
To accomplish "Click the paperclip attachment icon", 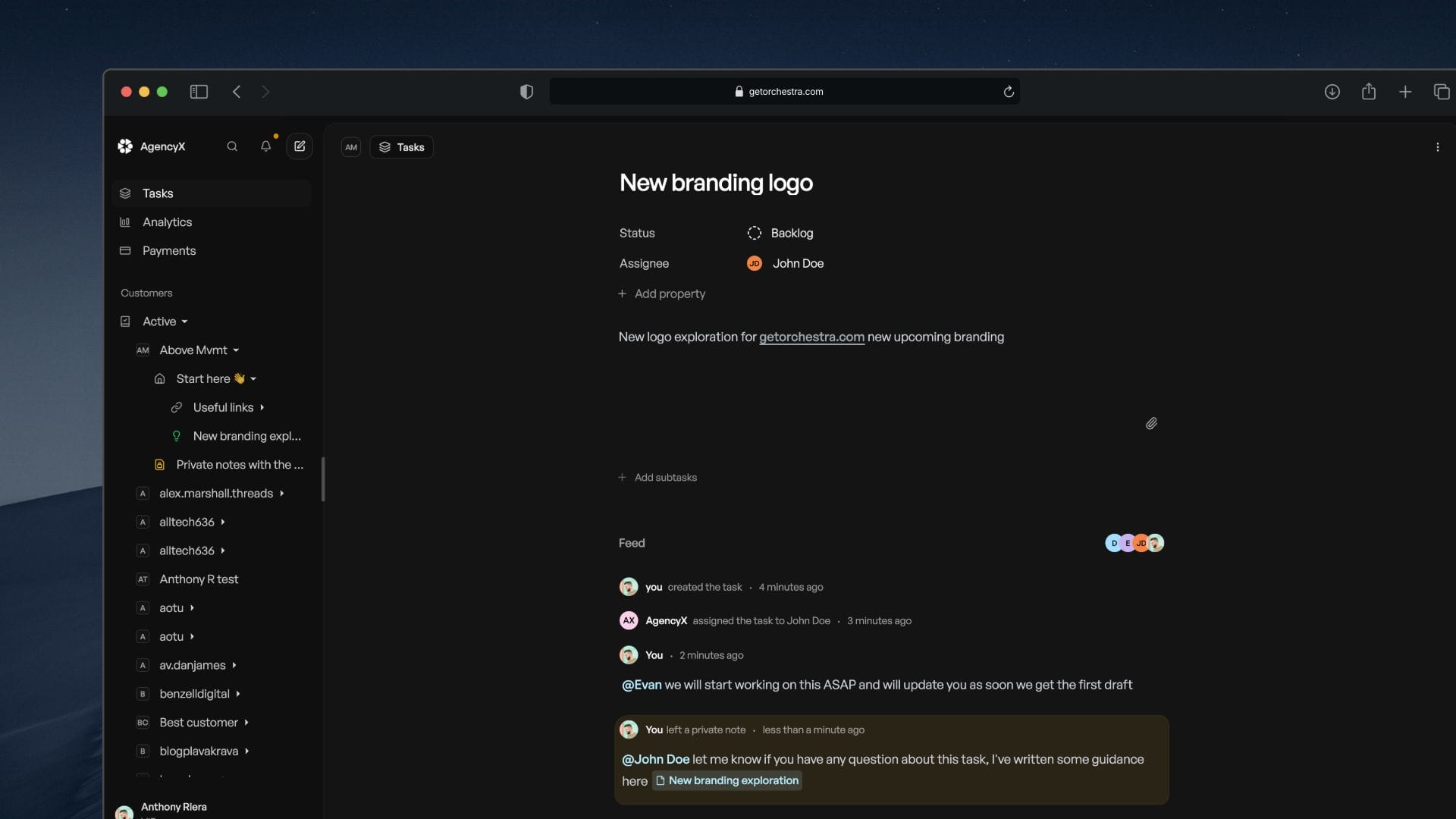I will pos(1151,424).
